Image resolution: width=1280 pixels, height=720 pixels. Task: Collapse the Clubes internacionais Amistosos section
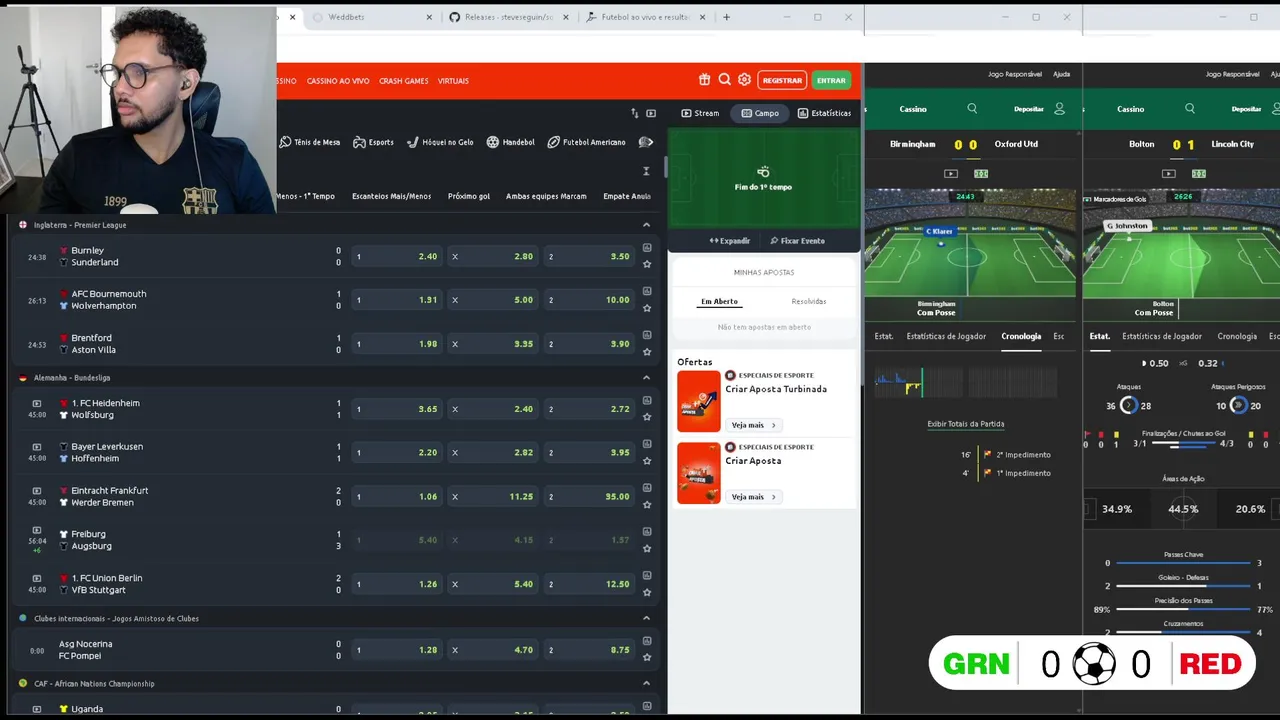(646, 618)
